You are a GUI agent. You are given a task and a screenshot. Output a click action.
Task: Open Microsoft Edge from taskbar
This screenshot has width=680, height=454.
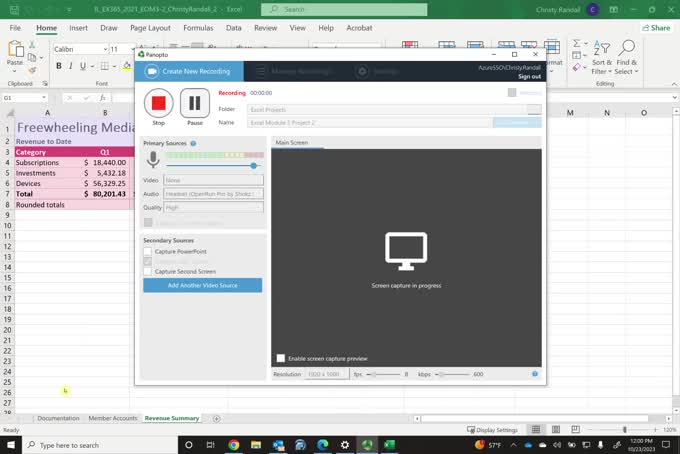click(x=323, y=445)
